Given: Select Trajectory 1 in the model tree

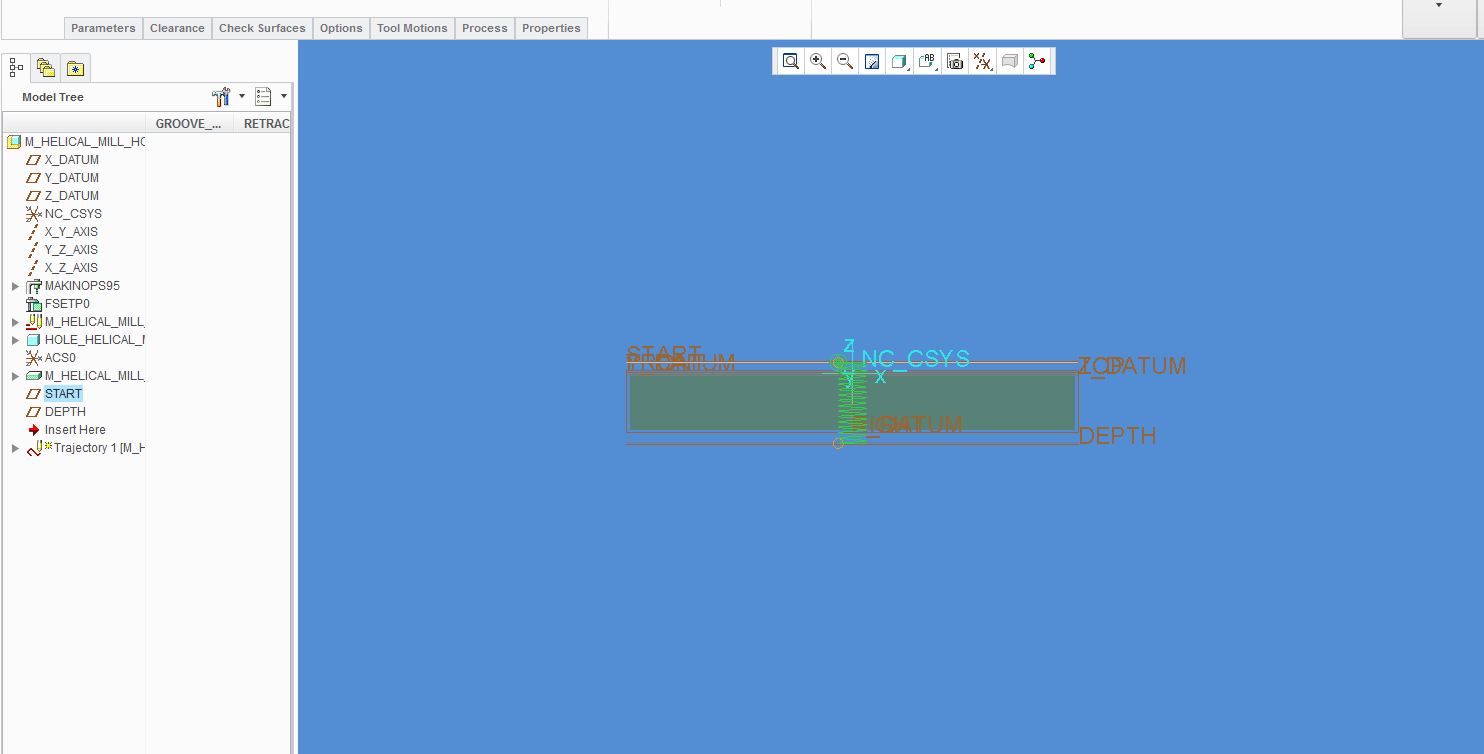Looking at the screenshot, I should click(x=99, y=448).
